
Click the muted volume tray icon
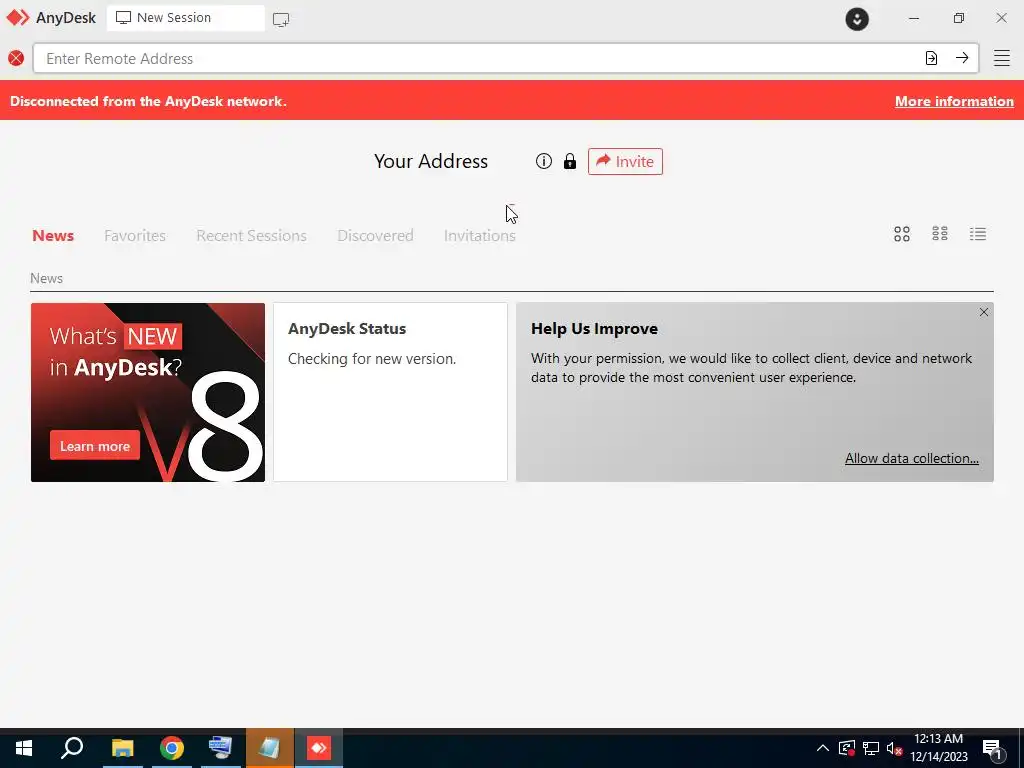(x=894, y=748)
